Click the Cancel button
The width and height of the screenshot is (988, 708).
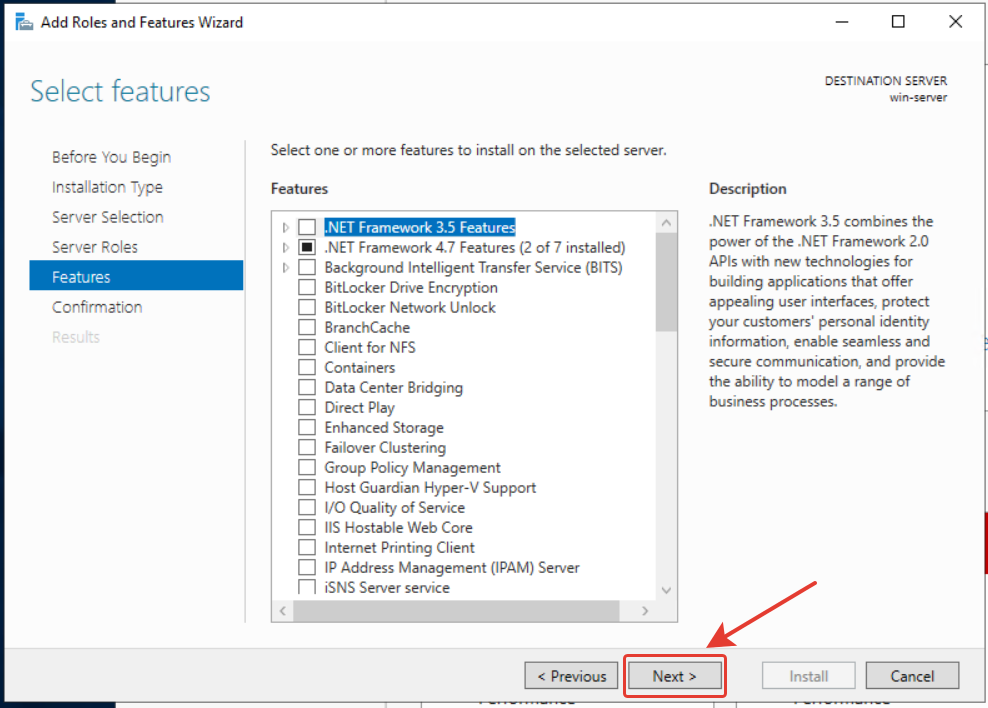pyautogui.click(x=912, y=676)
